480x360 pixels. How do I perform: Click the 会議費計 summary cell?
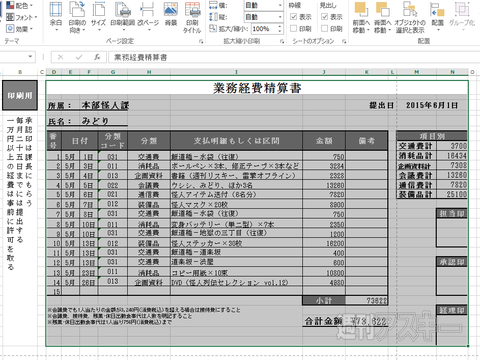415,175
